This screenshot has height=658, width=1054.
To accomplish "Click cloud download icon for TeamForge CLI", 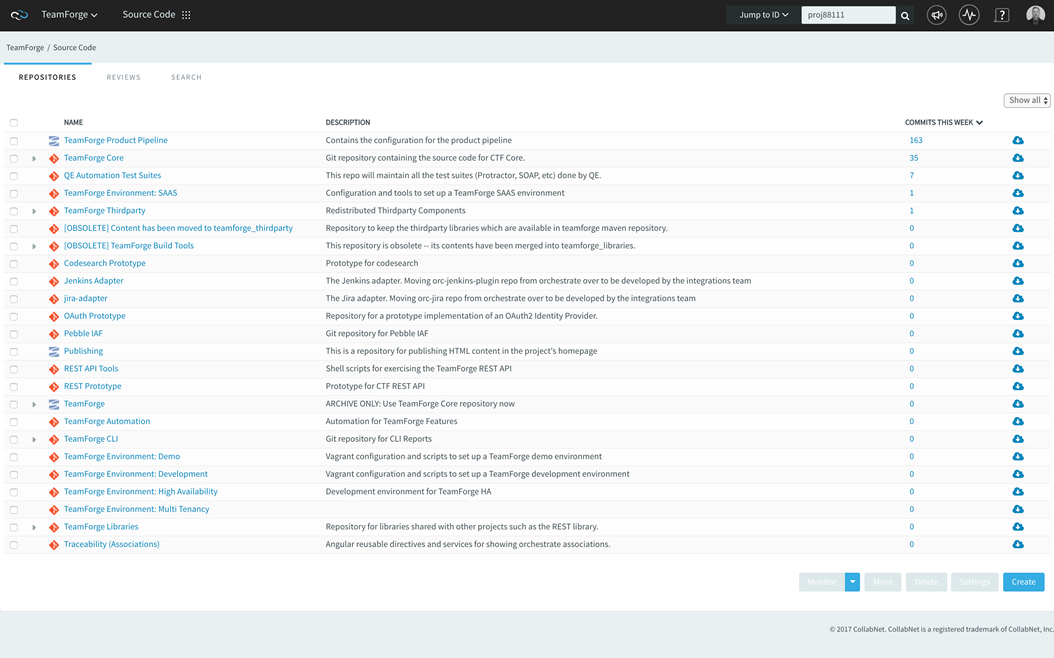I will pyautogui.click(x=1018, y=439).
